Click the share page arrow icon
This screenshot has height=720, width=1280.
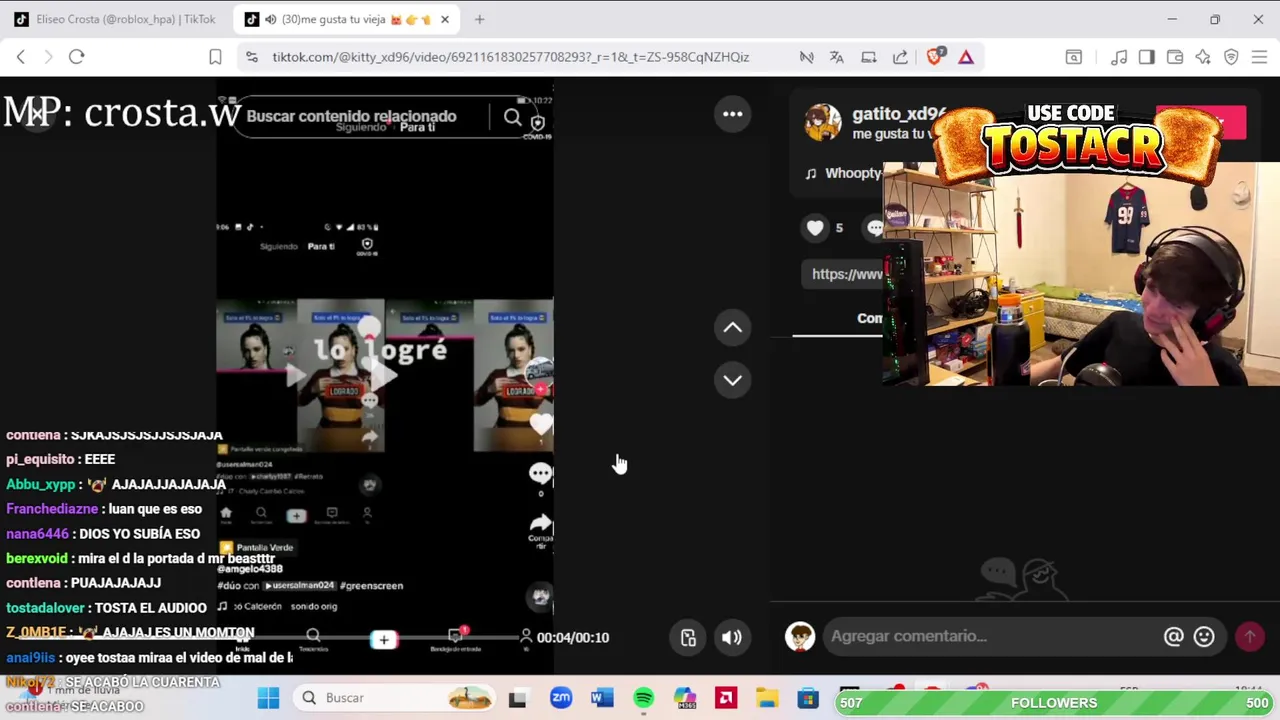coord(900,57)
